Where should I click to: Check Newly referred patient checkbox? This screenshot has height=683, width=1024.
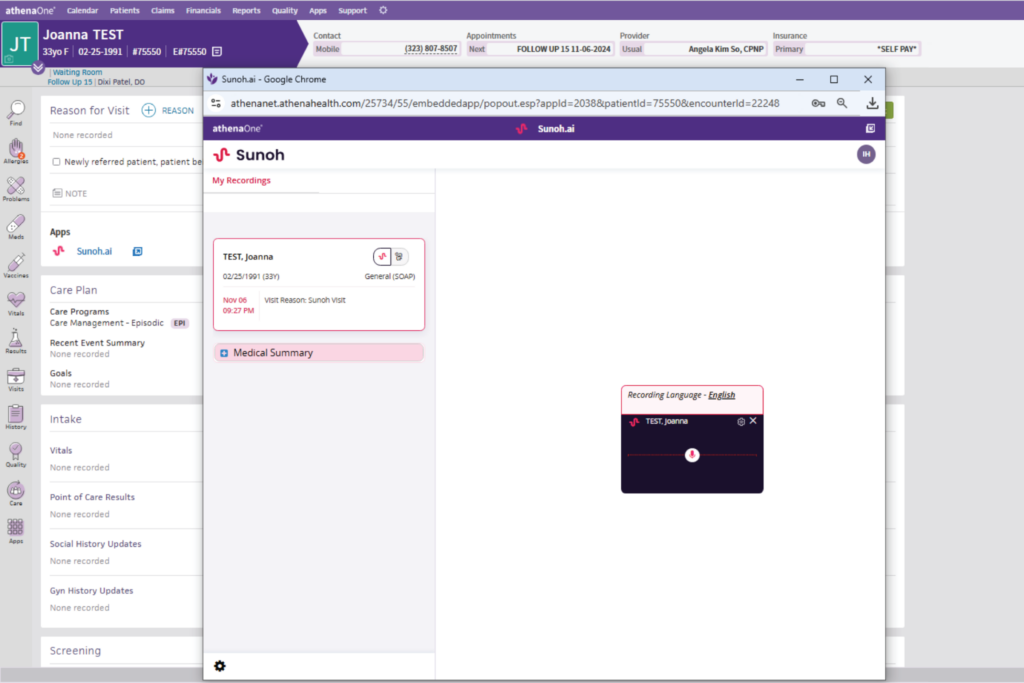(56, 162)
